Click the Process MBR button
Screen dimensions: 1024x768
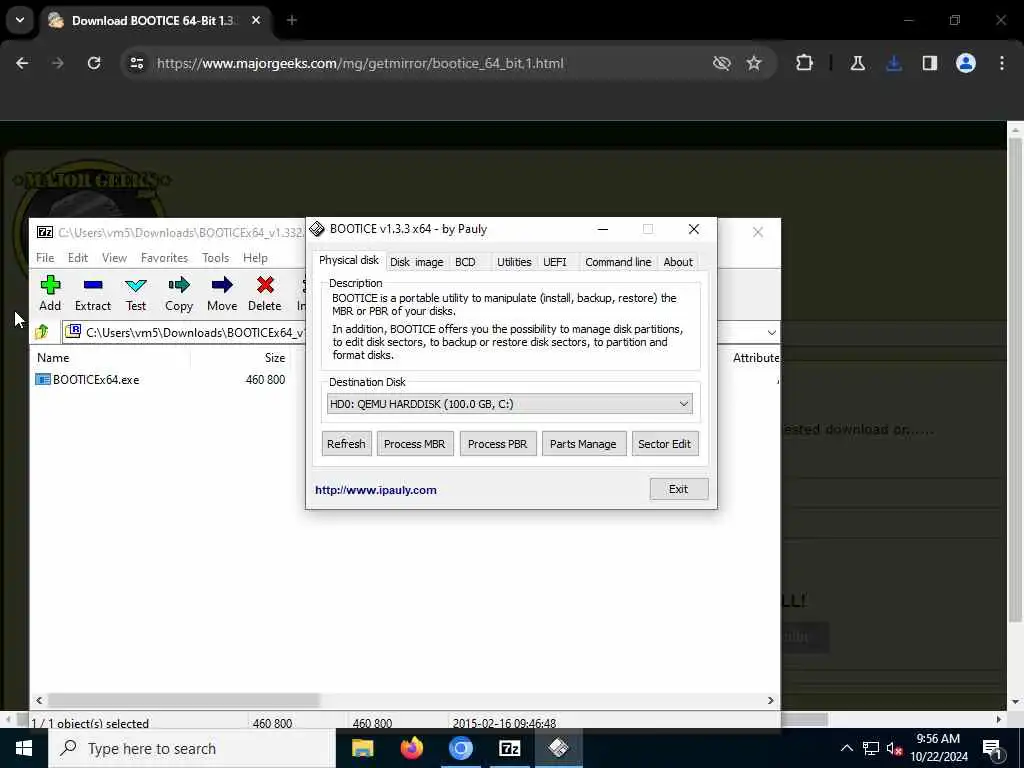pyautogui.click(x=415, y=443)
